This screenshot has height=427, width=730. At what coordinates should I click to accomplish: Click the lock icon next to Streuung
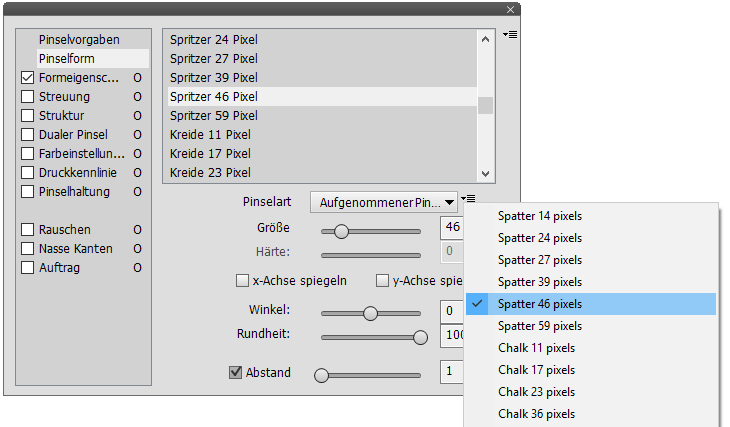pyautogui.click(x=138, y=97)
